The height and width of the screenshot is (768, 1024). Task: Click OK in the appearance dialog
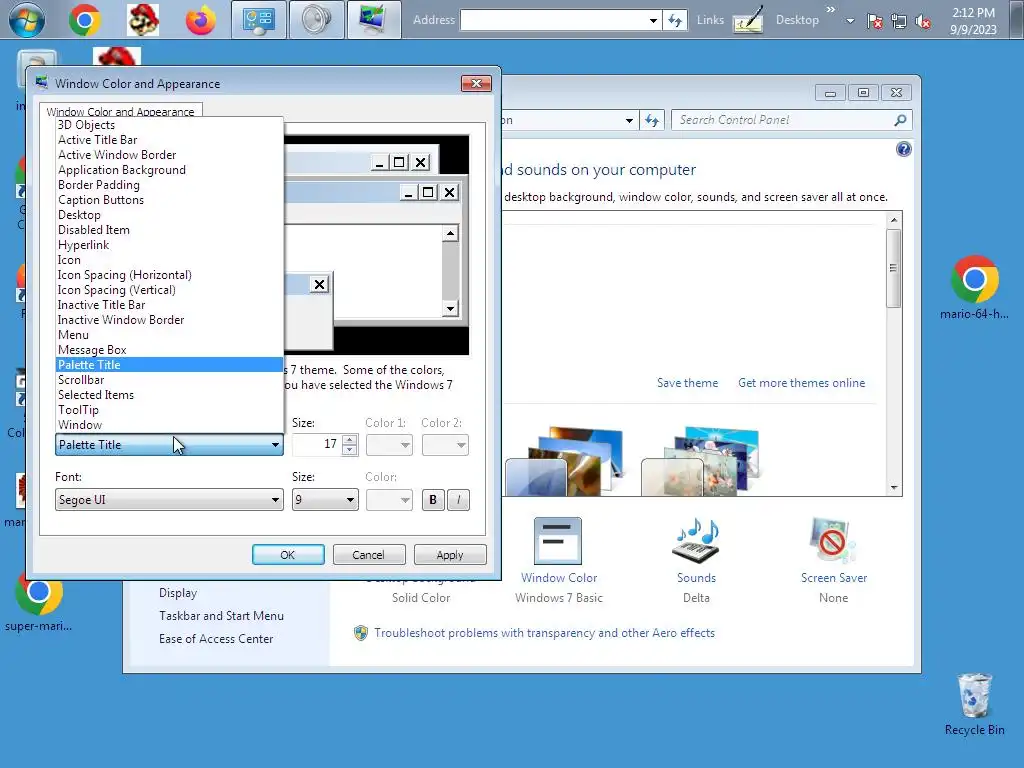coord(288,555)
